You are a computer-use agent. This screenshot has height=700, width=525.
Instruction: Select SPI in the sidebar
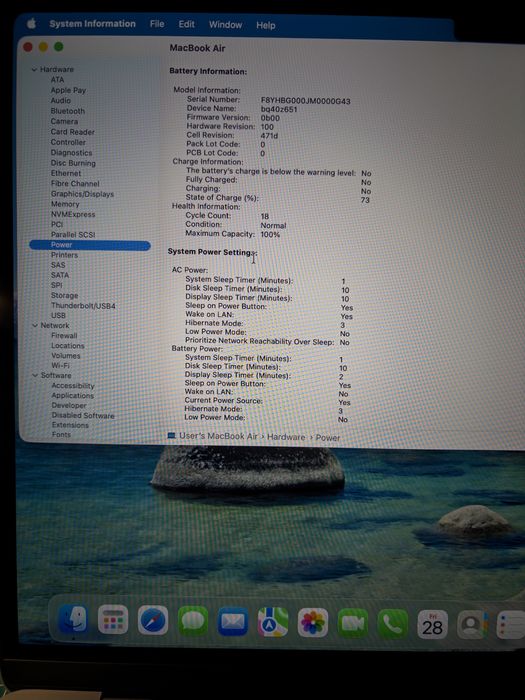click(57, 285)
